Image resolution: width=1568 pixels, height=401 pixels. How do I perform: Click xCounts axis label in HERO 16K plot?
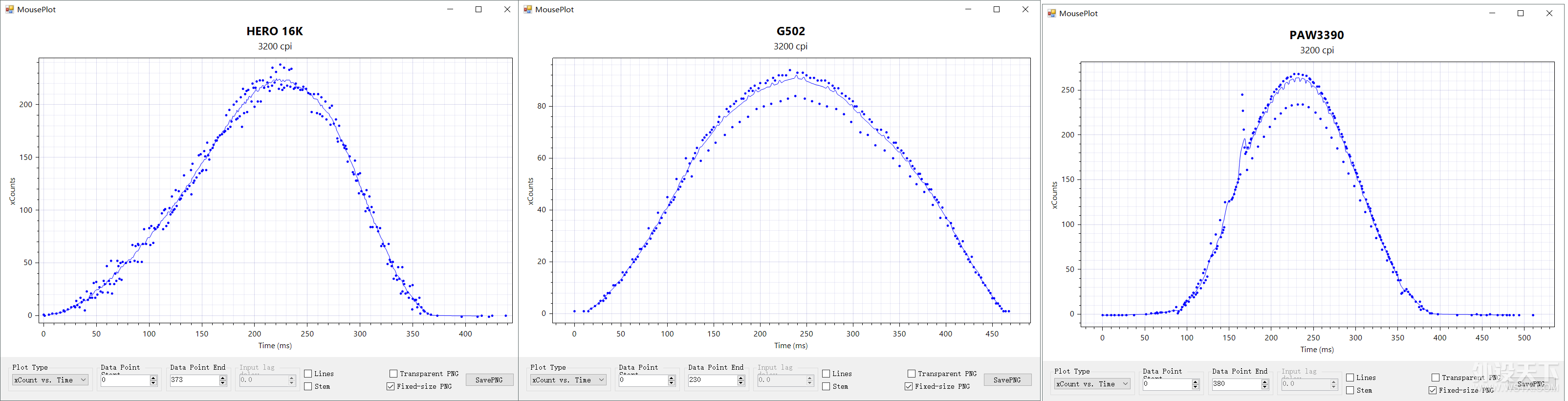[12, 191]
